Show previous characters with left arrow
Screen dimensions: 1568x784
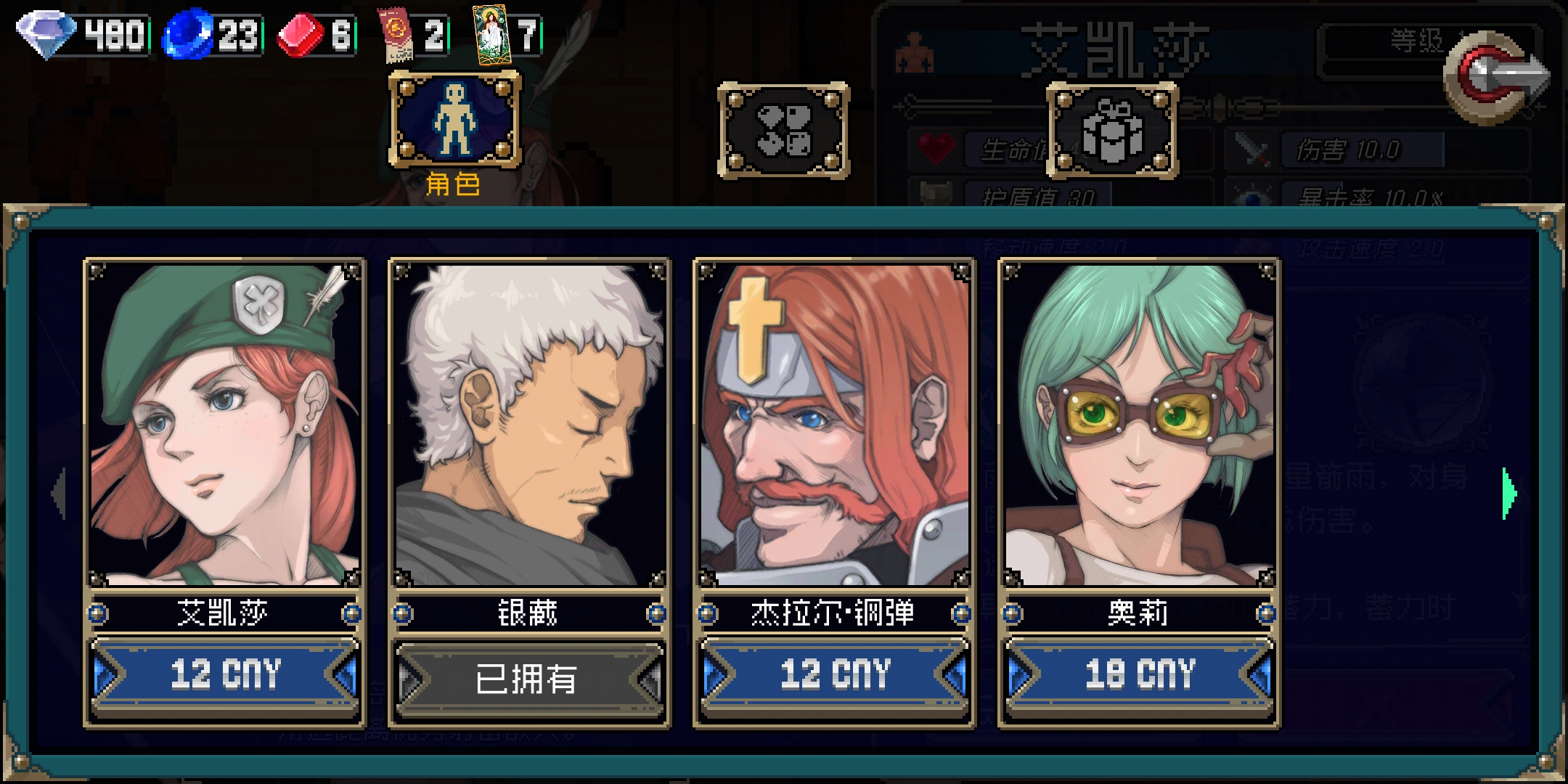(x=60, y=494)
